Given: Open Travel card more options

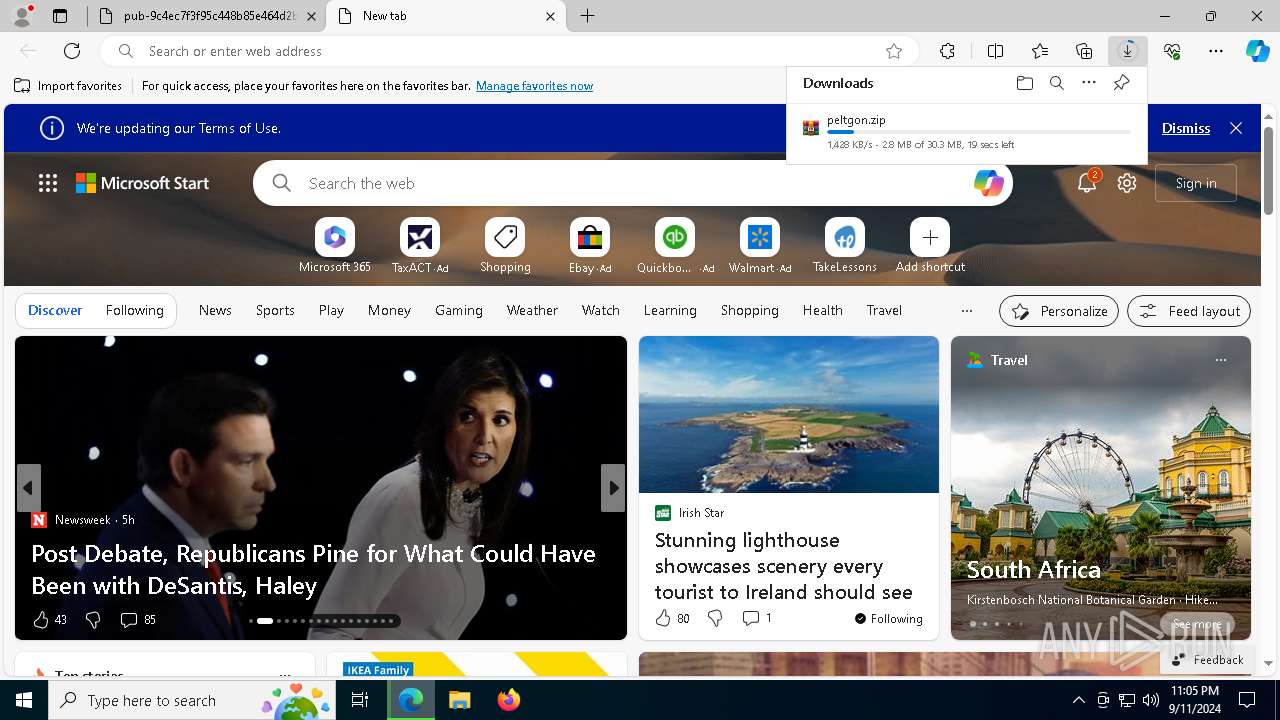Looking at the screenshot, I should point(1220,360).
